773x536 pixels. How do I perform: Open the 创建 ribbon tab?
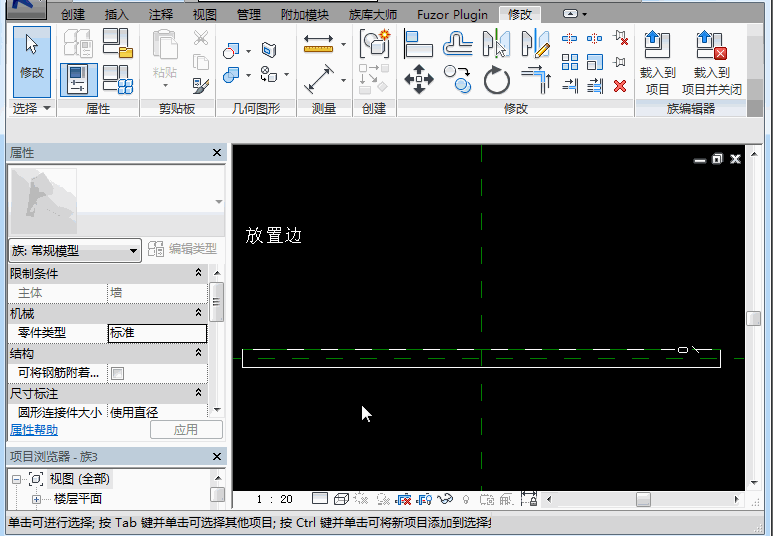point(73,15)
